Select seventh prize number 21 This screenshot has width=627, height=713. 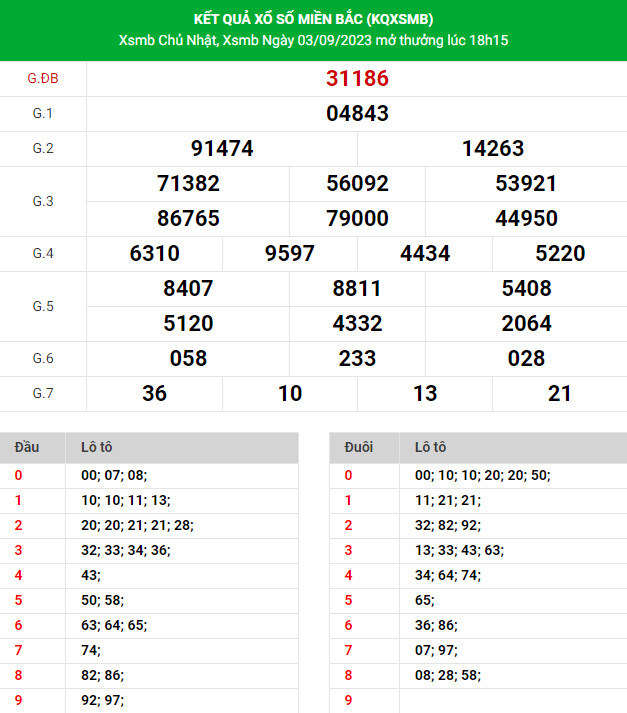560,393
